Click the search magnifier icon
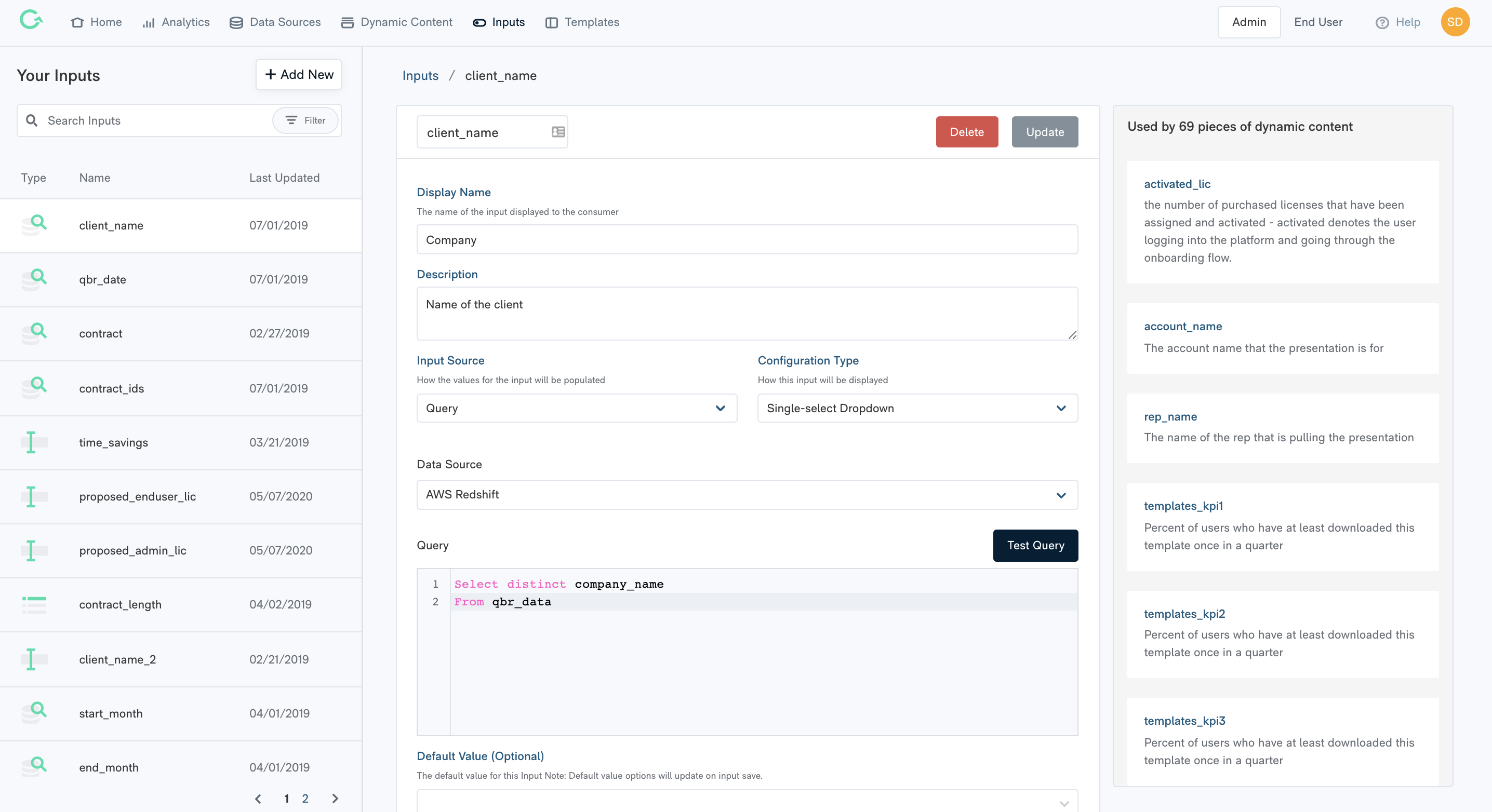The width and height of the screenshot is (1492, 812). [x=32, y=120]
